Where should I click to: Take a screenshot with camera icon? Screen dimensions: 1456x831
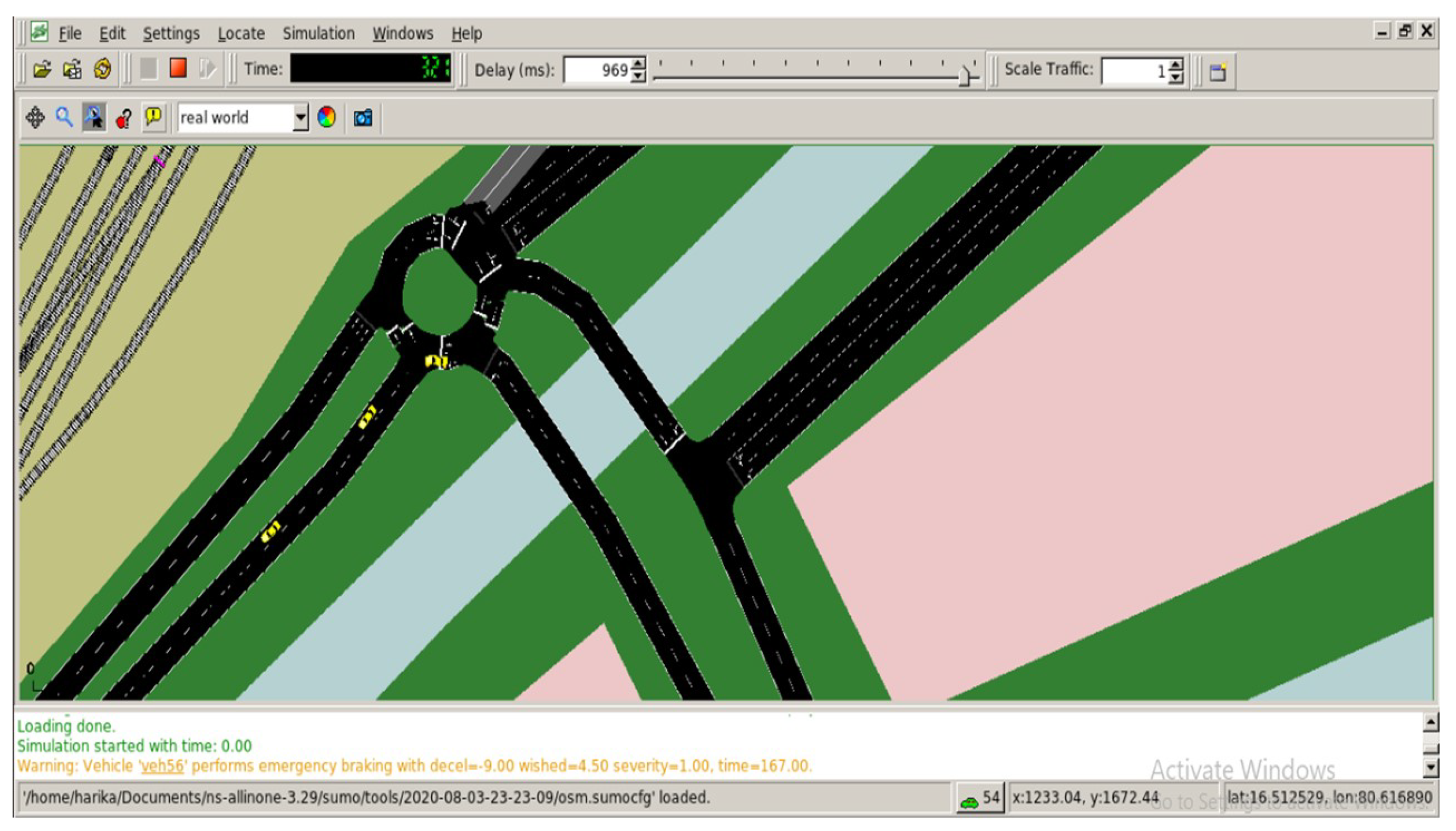click(363, 118)
